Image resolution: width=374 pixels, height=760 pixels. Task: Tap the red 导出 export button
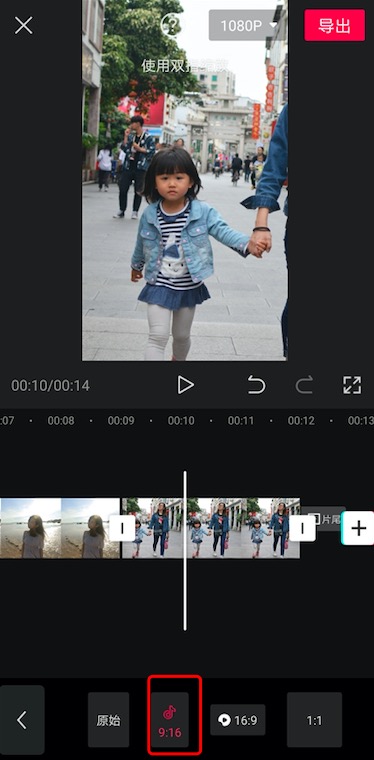[x=334, y=25]
